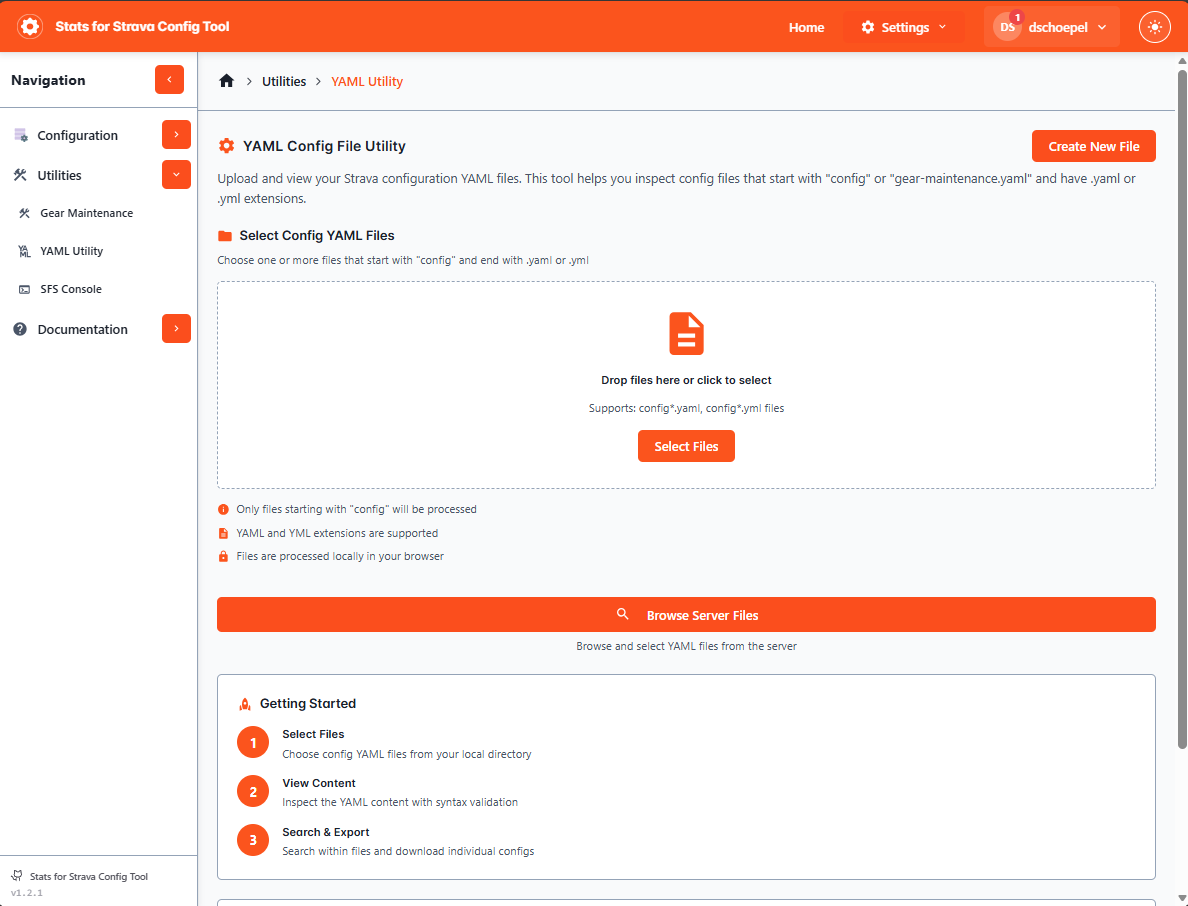This screenshot has height=906, width=1188.
Task: Click the home icon in the breadcrumb
Action: (226, 80)
